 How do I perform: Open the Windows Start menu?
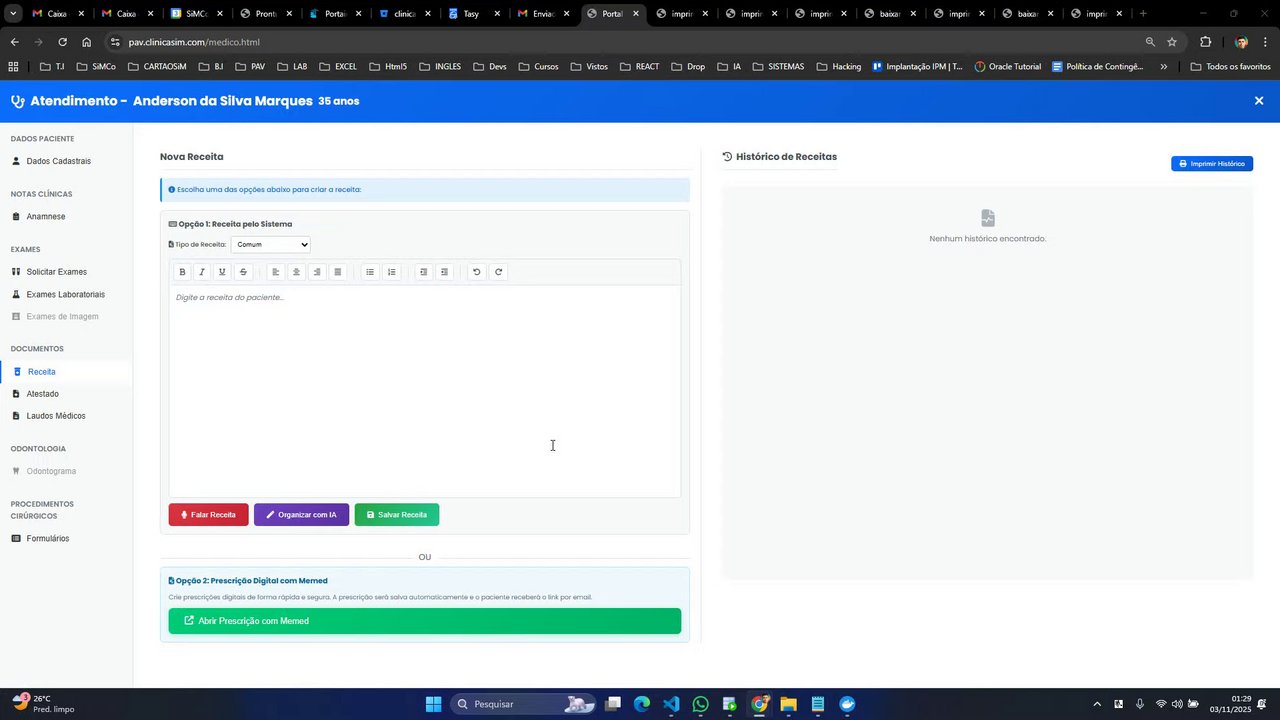coord(433,704)
